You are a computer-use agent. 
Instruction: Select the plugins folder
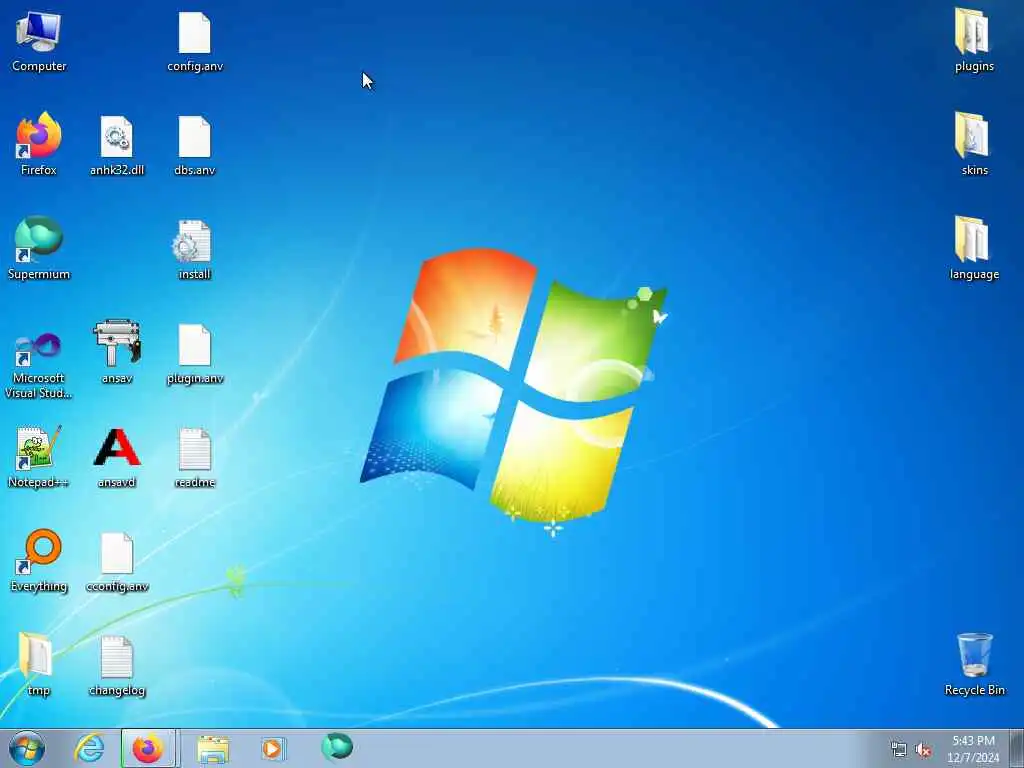point(974,40)
